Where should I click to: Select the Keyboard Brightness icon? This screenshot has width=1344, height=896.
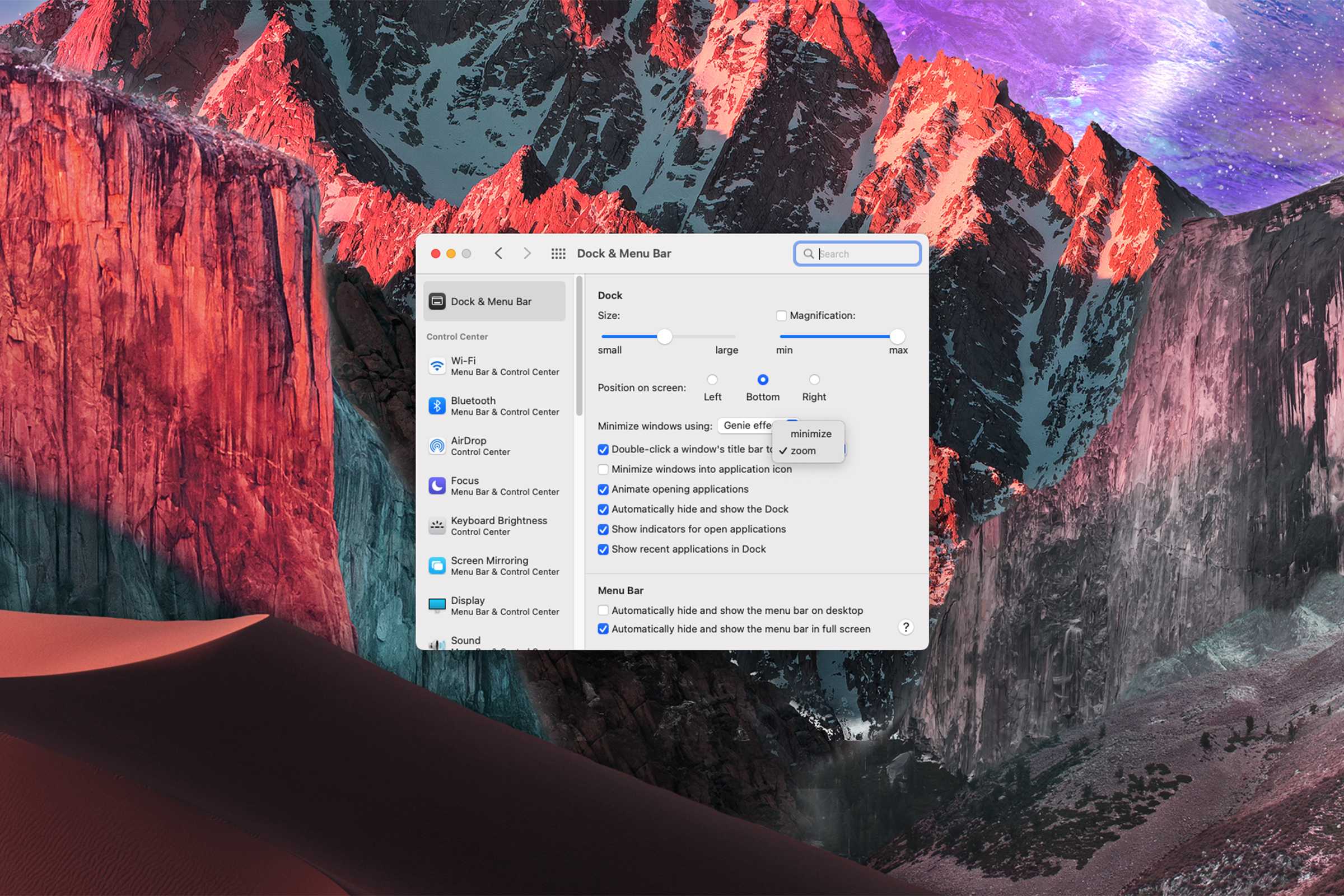coord(437,526)
